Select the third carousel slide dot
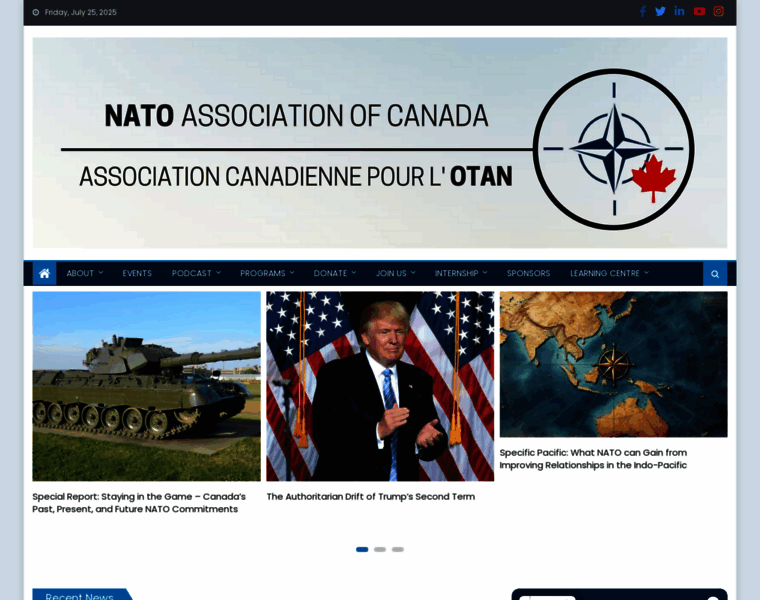 click(x=398, y=550)
